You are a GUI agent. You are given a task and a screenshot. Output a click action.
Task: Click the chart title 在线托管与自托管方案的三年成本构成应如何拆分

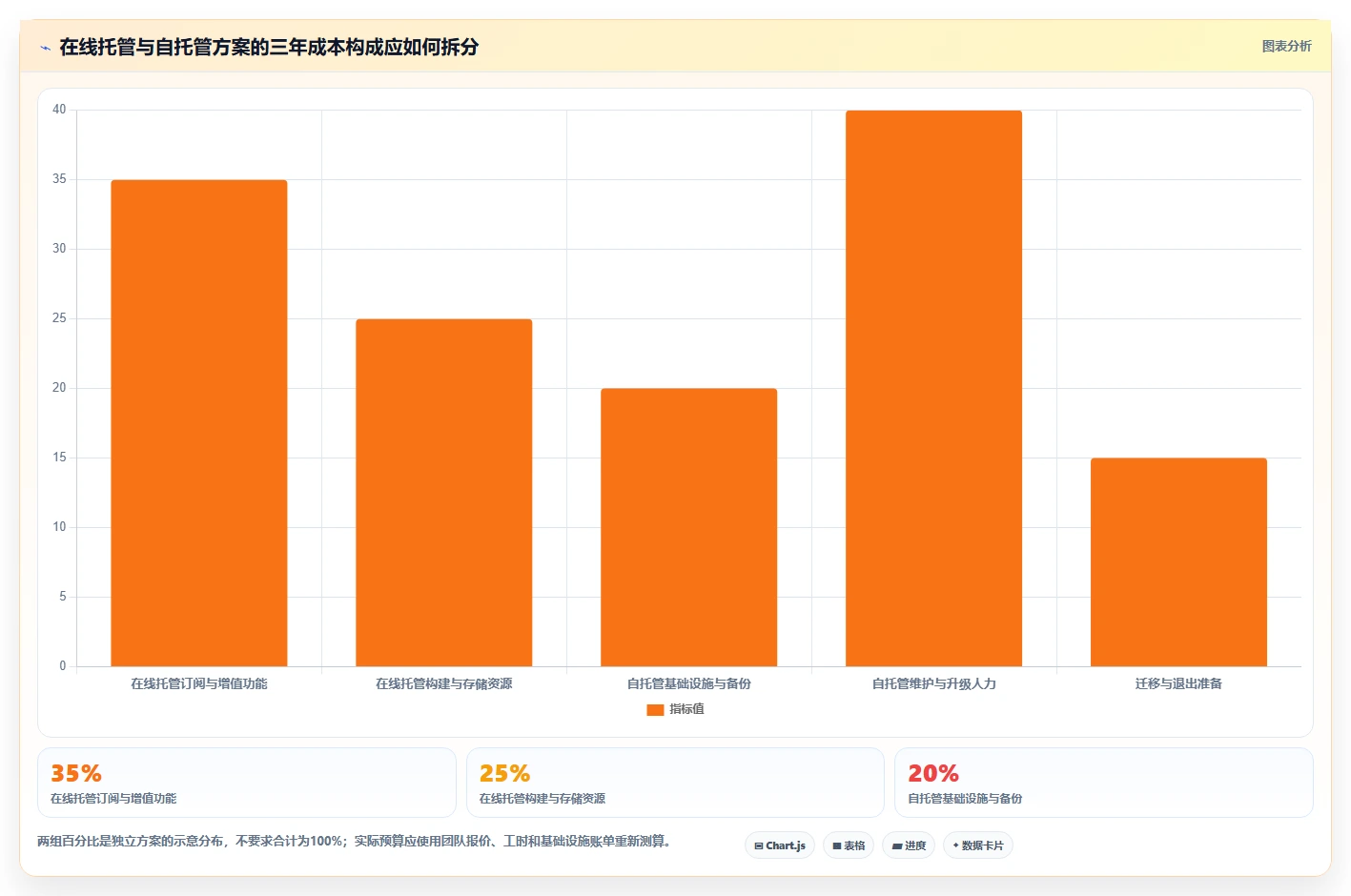pos(269,47)
